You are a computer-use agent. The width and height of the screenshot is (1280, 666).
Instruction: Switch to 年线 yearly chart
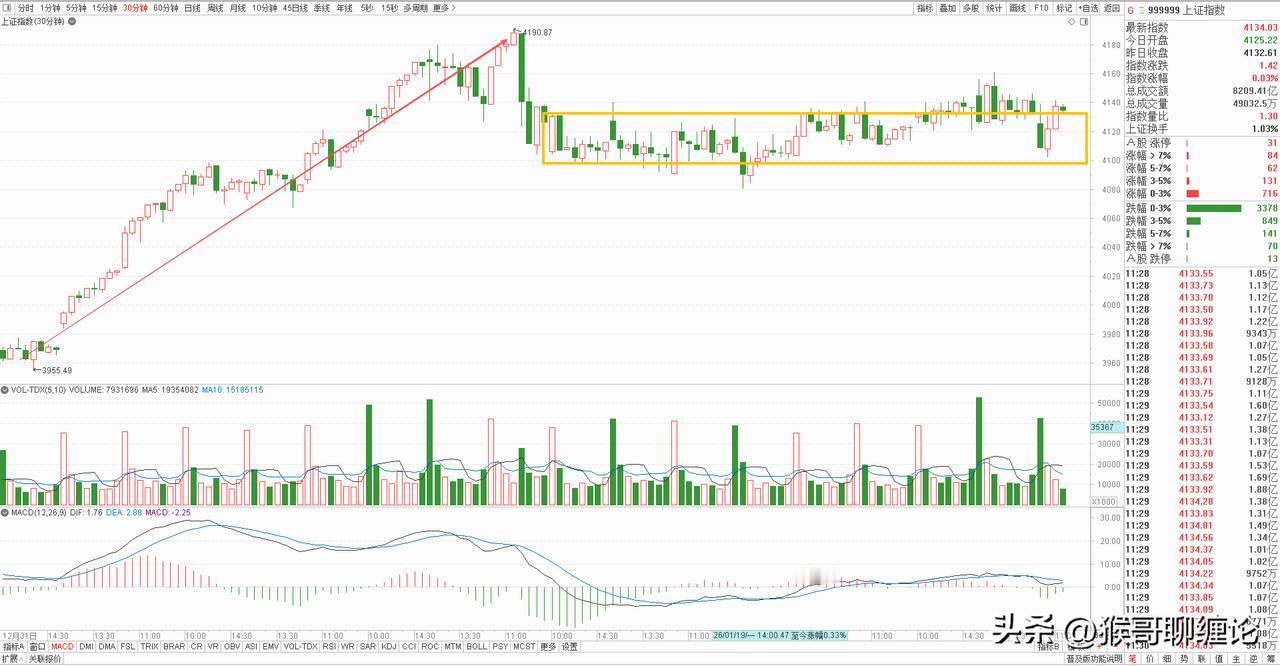pyautogui.click(x=345, y=8)
